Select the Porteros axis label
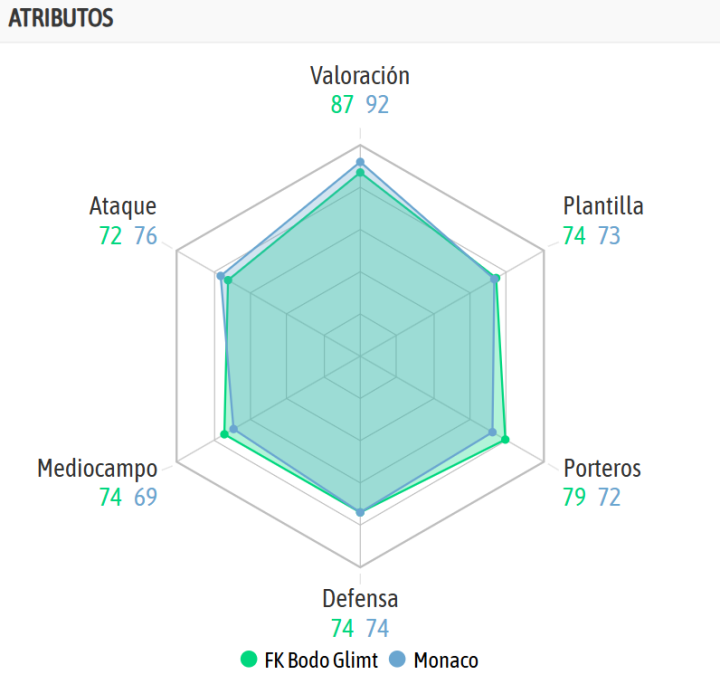The height and width of the screenshot is (684, 720). pyautogui.click(x=602, y=468)
